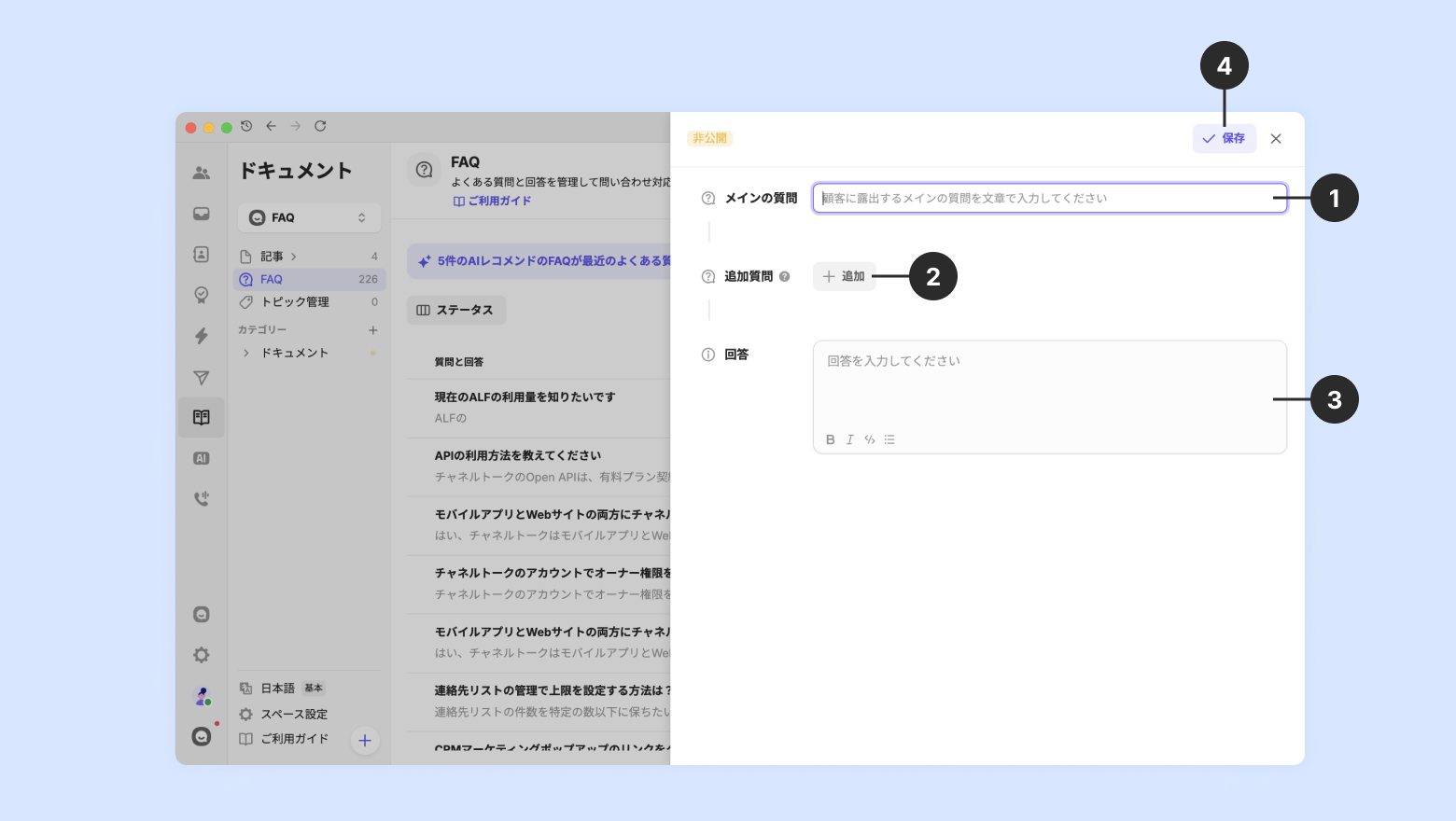Open the AI section in left sidebar
Viewport: 1456px width, 821px height.
click(x=201, y=458)
